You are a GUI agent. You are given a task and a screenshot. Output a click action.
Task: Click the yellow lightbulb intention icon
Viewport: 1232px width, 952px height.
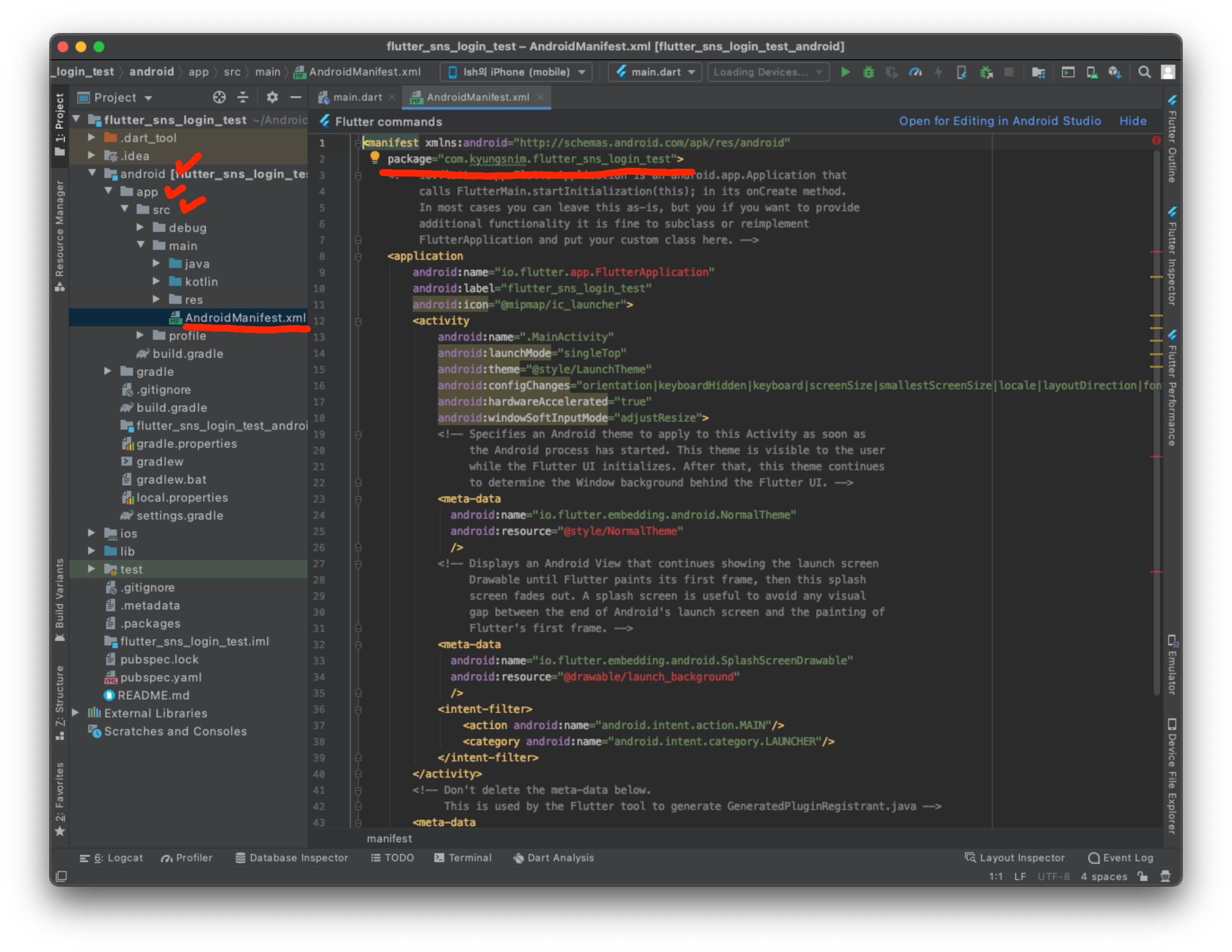pyautogui.click(x=375, y=158)
